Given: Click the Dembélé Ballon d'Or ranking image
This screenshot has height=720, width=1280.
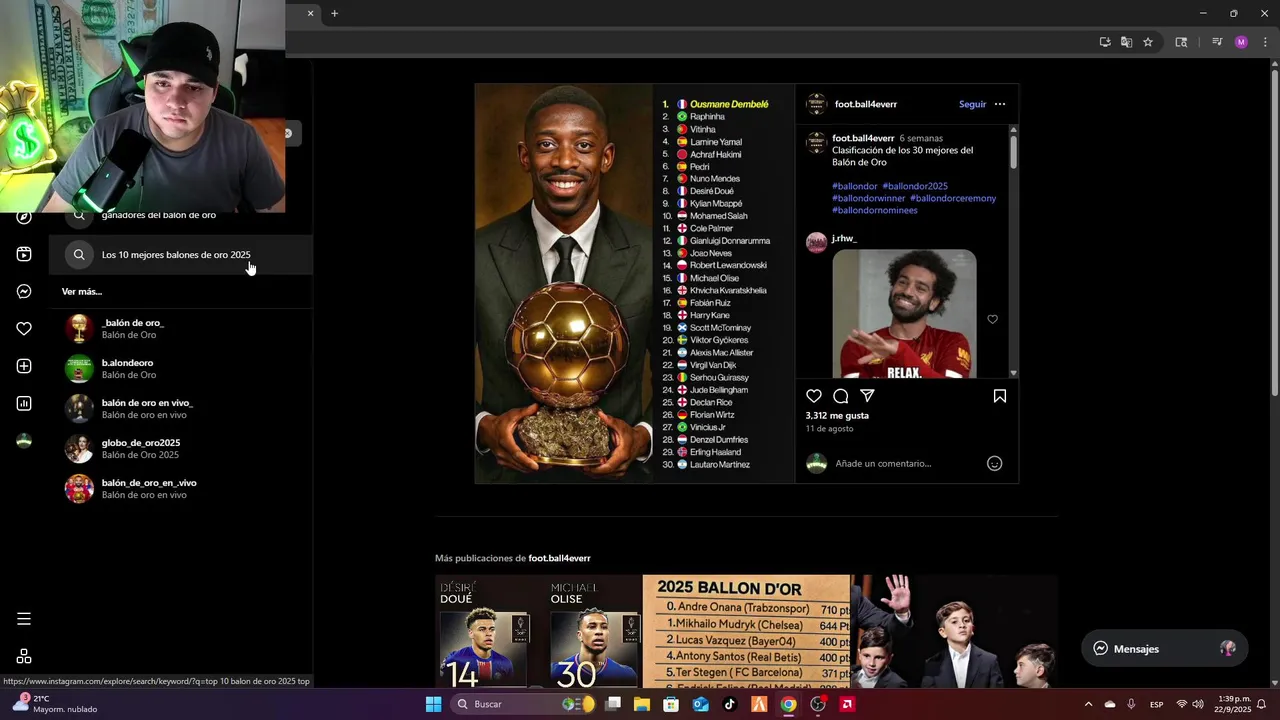Looking at the screenshot, I should 635,283.
